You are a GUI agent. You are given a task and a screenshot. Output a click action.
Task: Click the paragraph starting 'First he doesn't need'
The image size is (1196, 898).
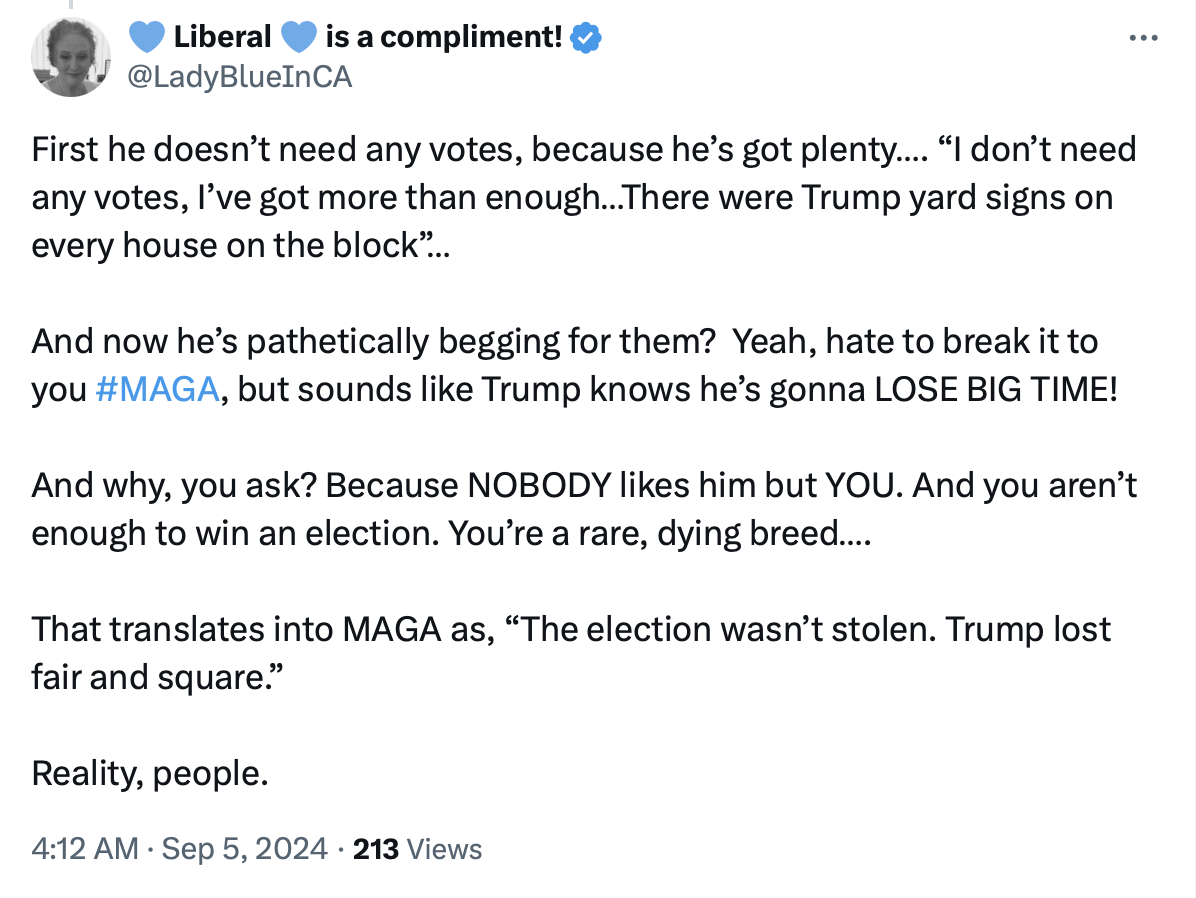(x=584, y=198)
